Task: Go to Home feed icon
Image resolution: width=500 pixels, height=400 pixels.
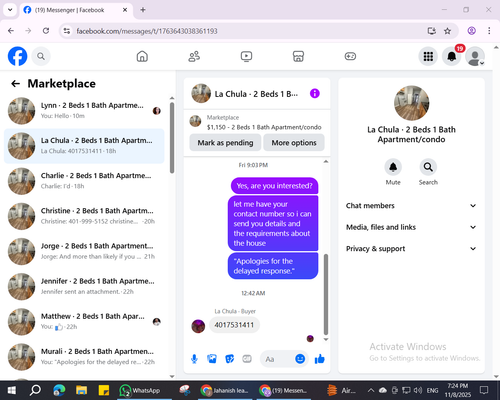Action: point(142,56)
